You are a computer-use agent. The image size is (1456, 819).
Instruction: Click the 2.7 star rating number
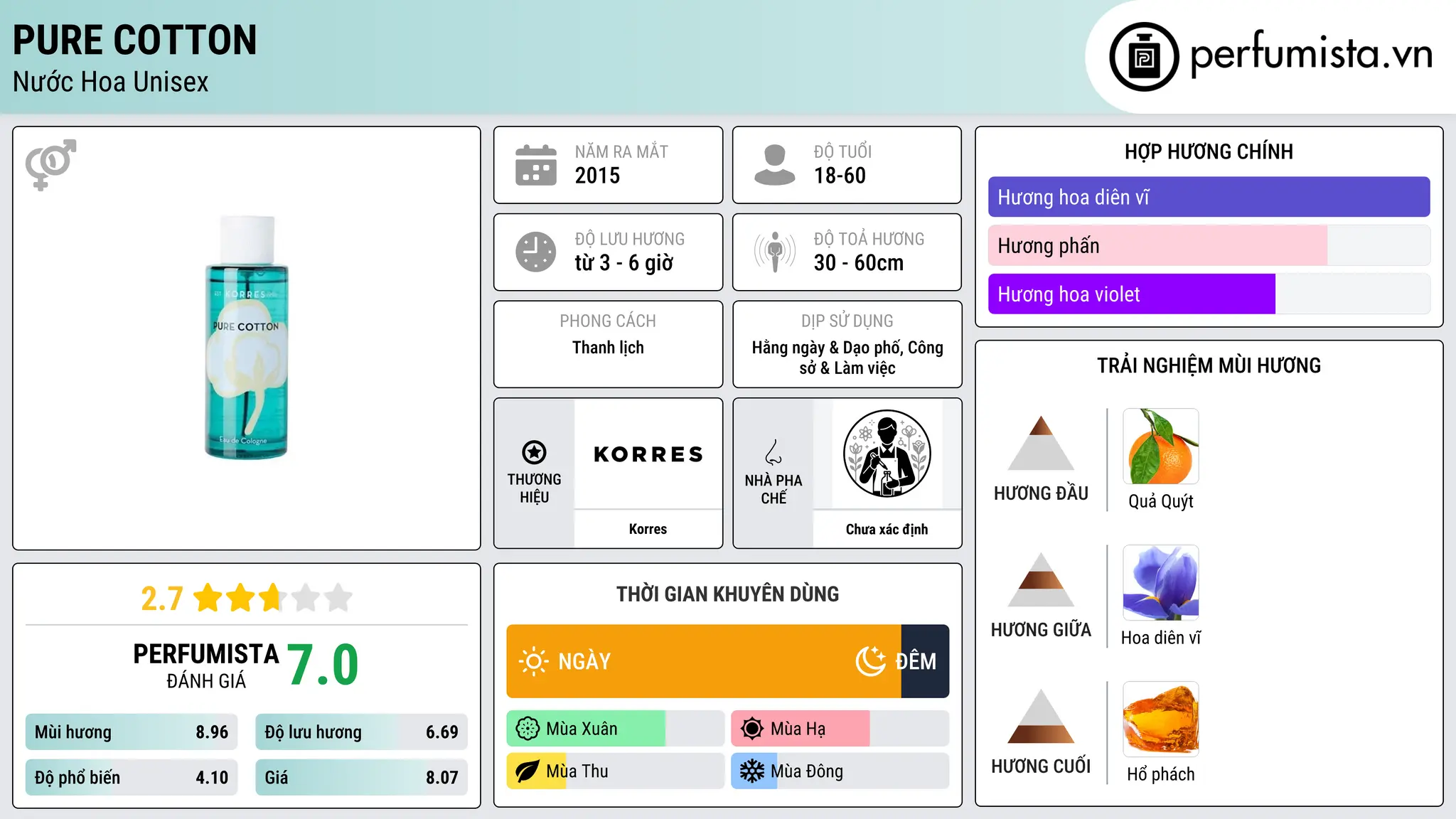[162, 599]
